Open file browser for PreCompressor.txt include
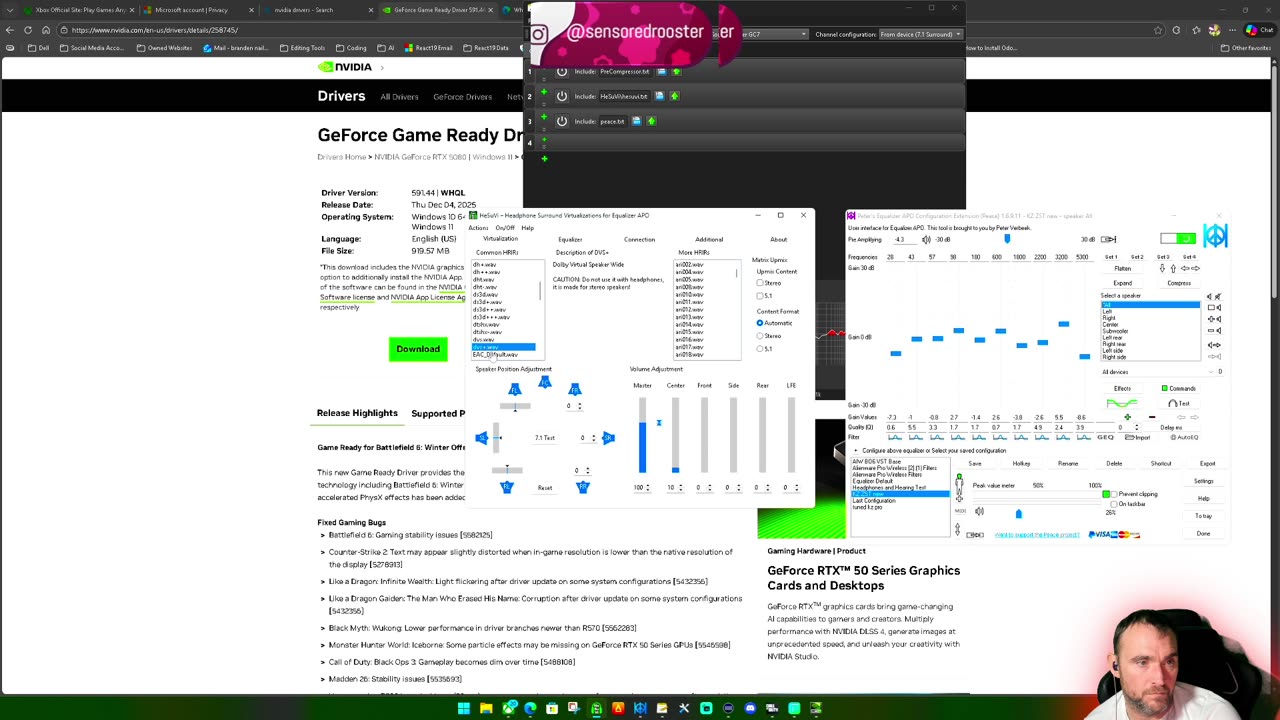Image resolution: width=1280 pixels, height=720 pixels. pyautogui.click(x=661, y=72)
